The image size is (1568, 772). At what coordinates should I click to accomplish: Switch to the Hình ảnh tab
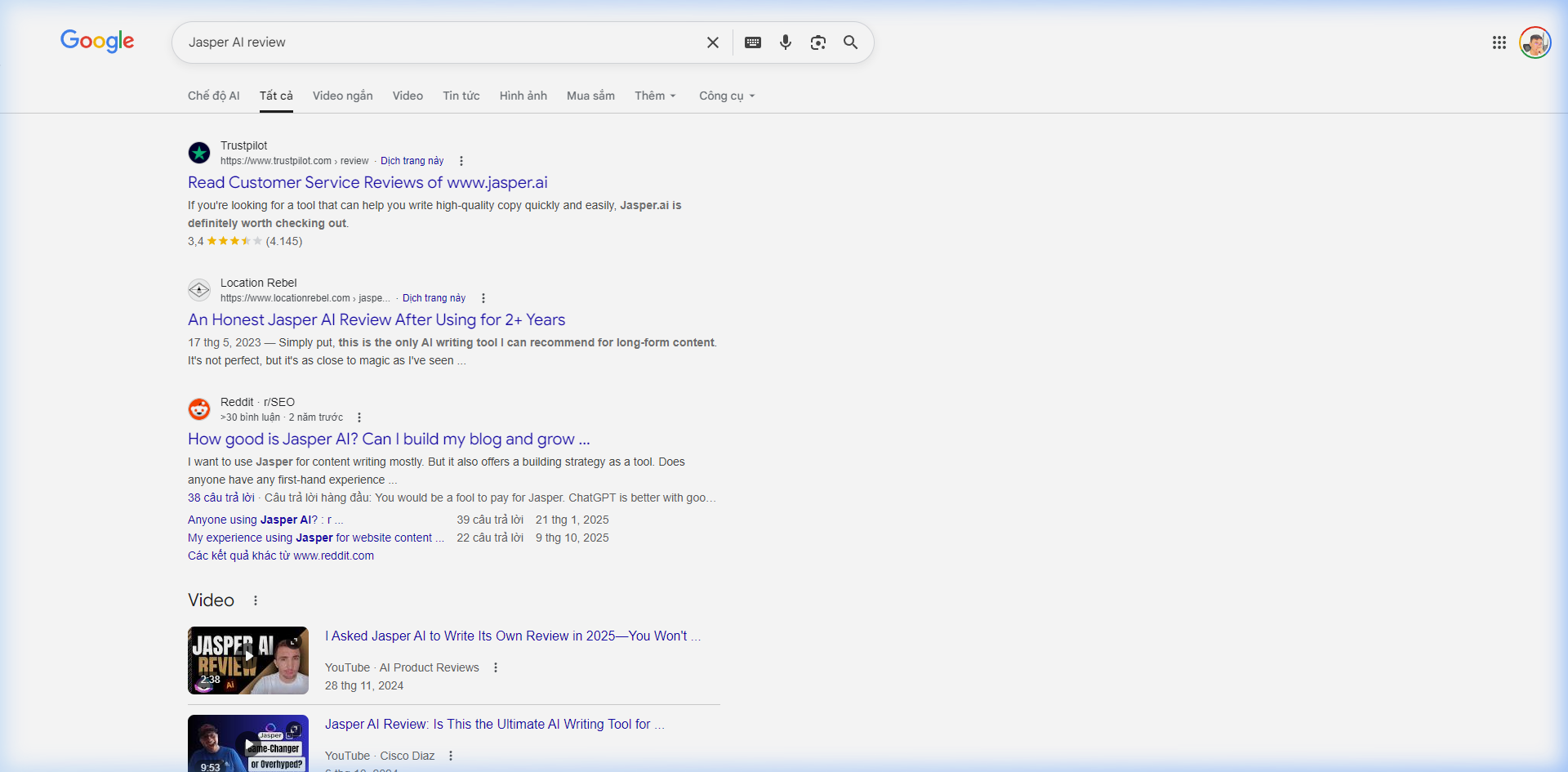(523, 96)
